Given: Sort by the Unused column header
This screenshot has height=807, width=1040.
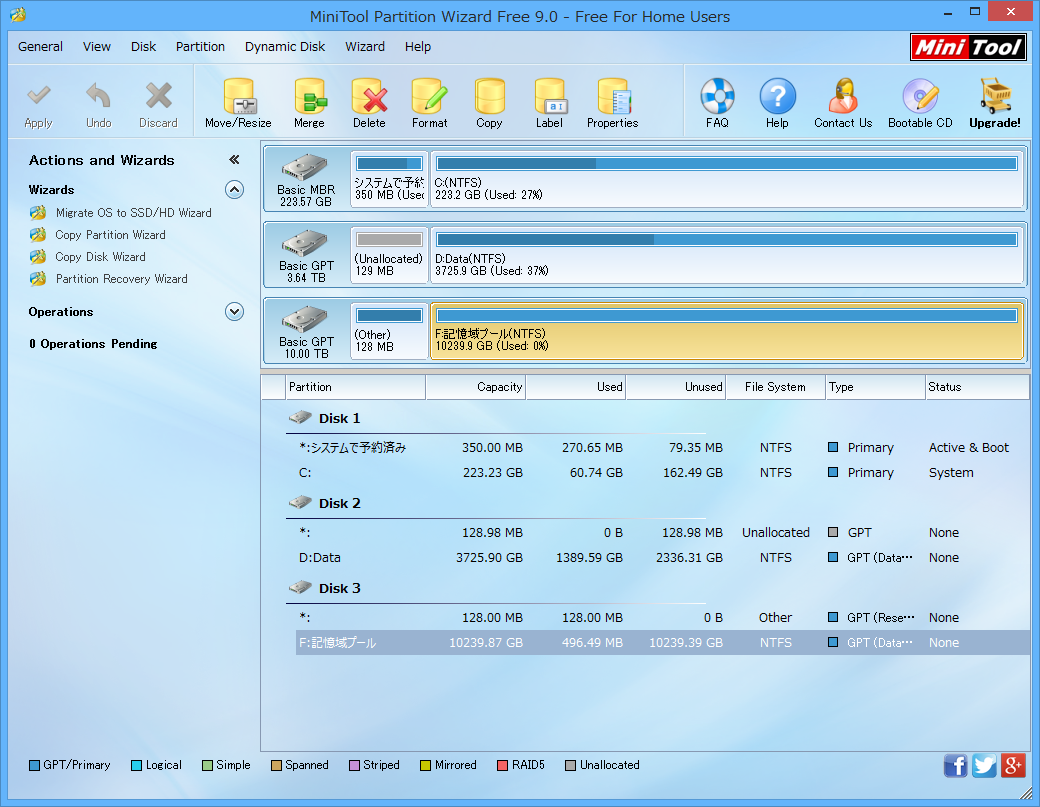Looking at the screenshot, I should coord(676,387).
